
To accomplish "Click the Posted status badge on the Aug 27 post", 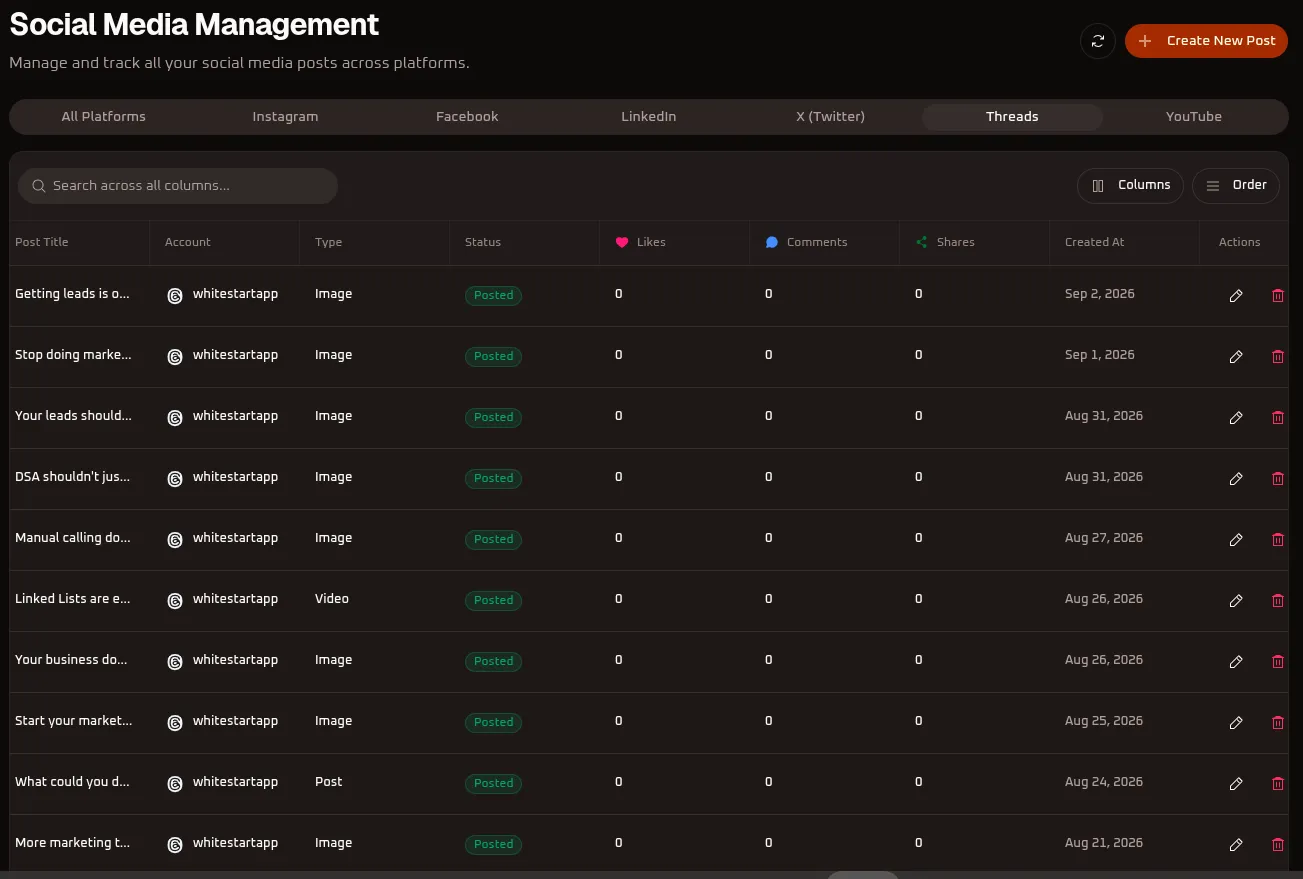I will click(x=493, y=539).
